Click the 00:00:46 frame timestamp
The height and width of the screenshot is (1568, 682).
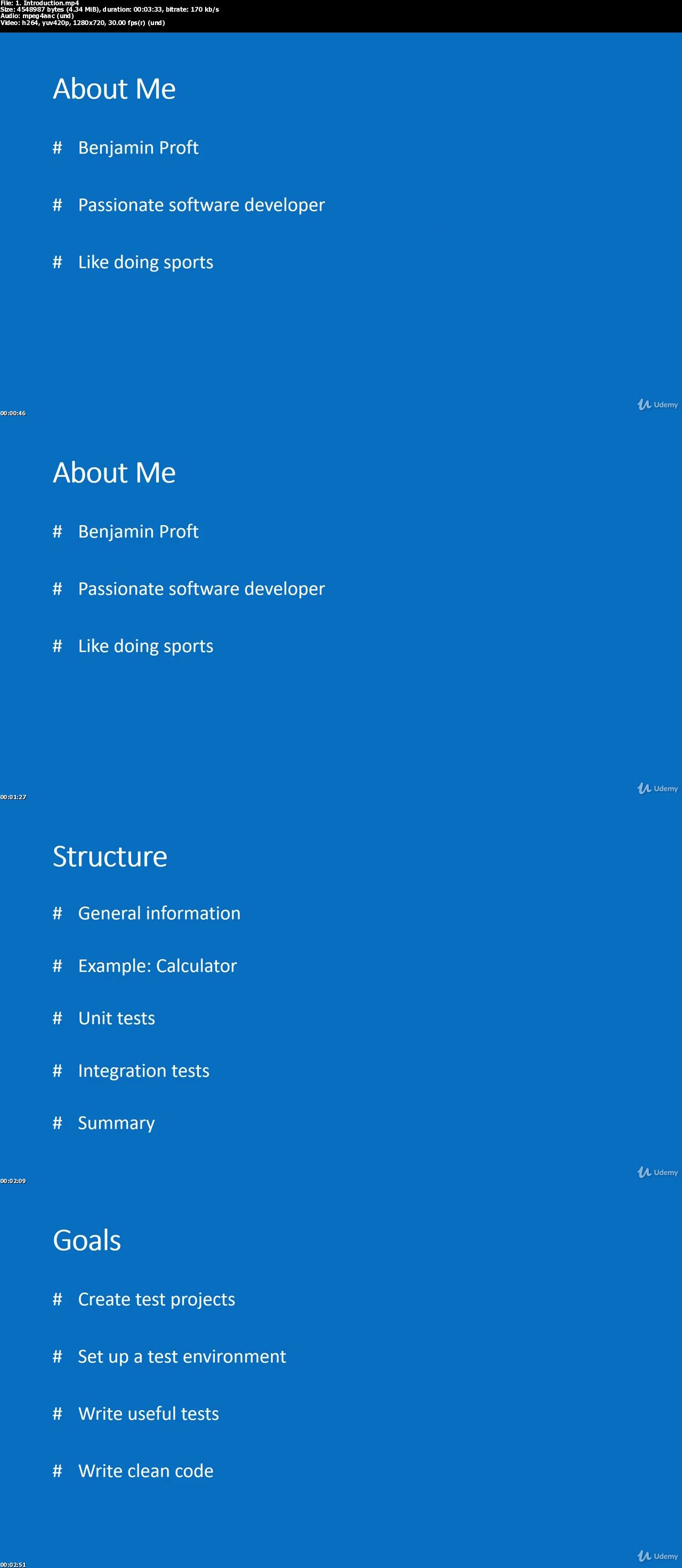[13, 413]
